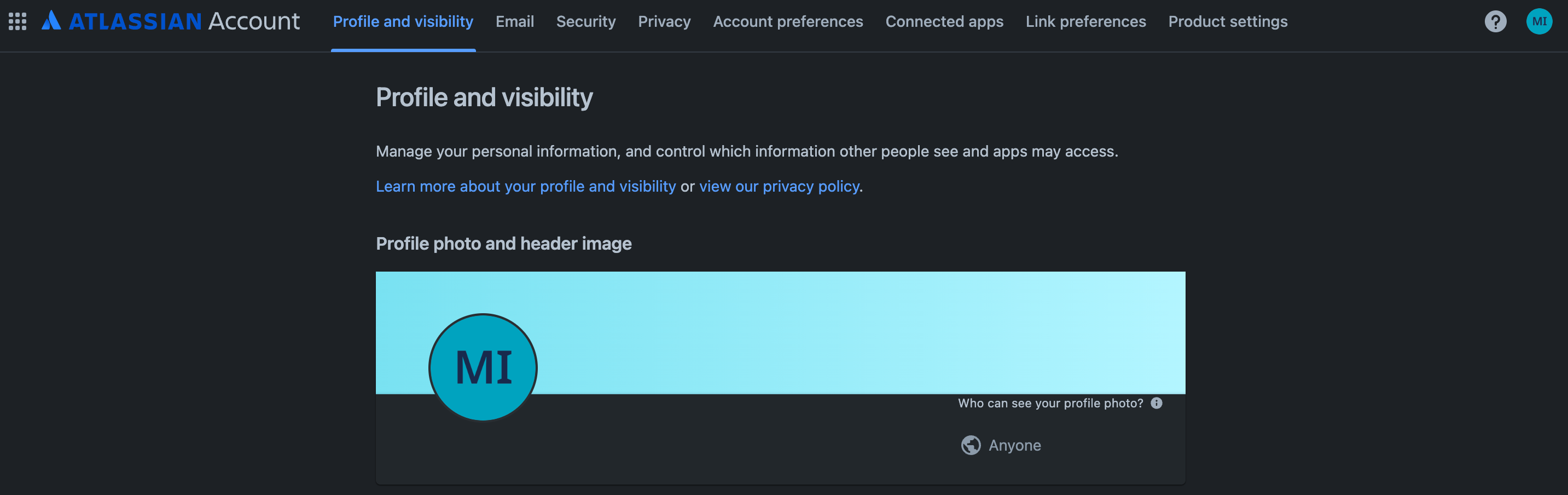Open Connected apps page
This screenshot has height=495, width=1568.
coord(944,21)
